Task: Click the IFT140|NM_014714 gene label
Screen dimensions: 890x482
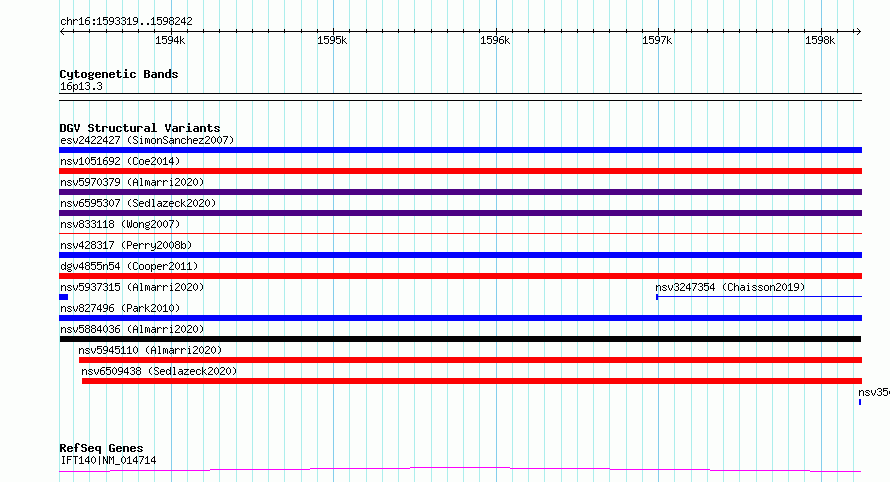Action: point(108,460)
